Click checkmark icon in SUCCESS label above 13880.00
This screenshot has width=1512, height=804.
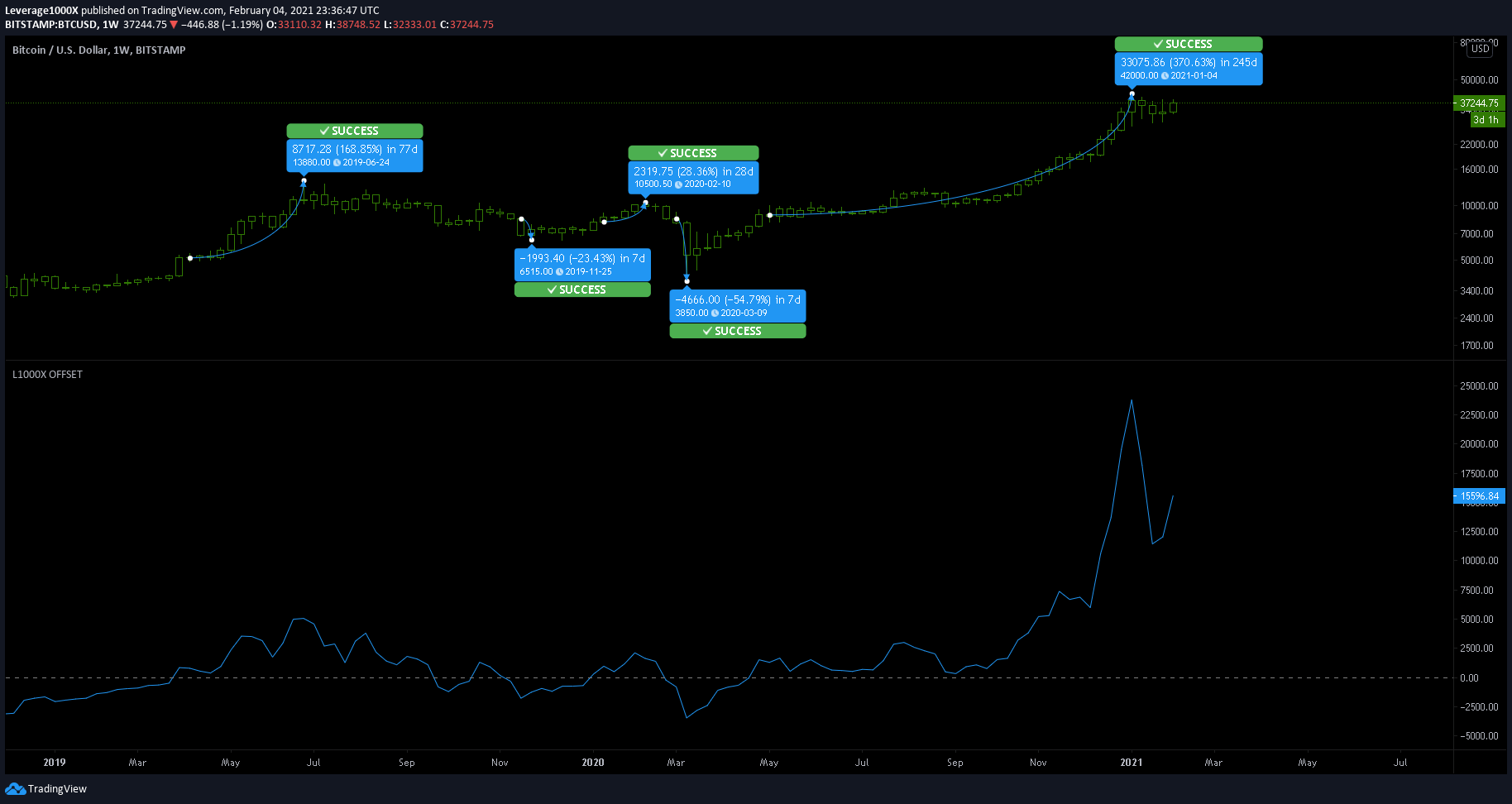coord(325,131)
